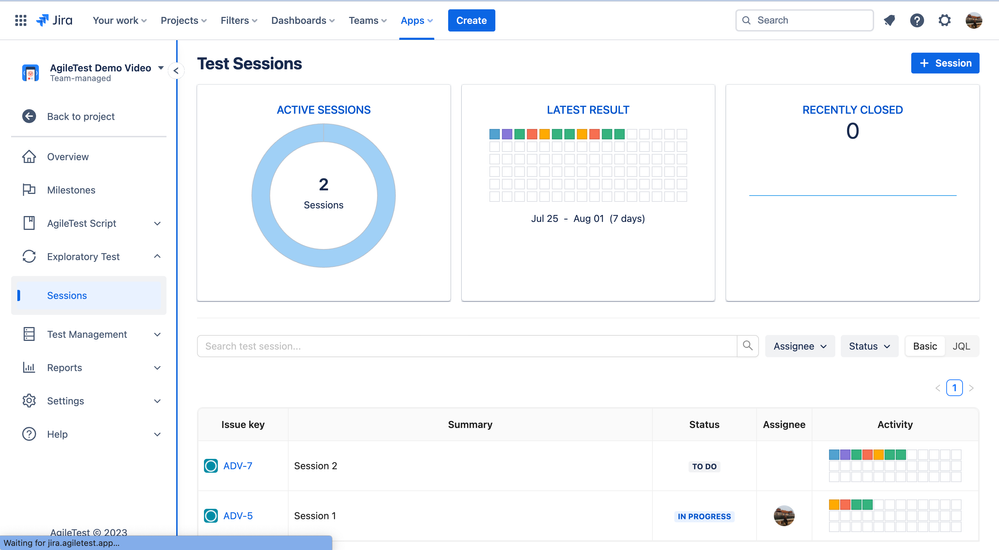999x550 pixels.
Task: Go to Jira home via logo
Action: point(54,20)
